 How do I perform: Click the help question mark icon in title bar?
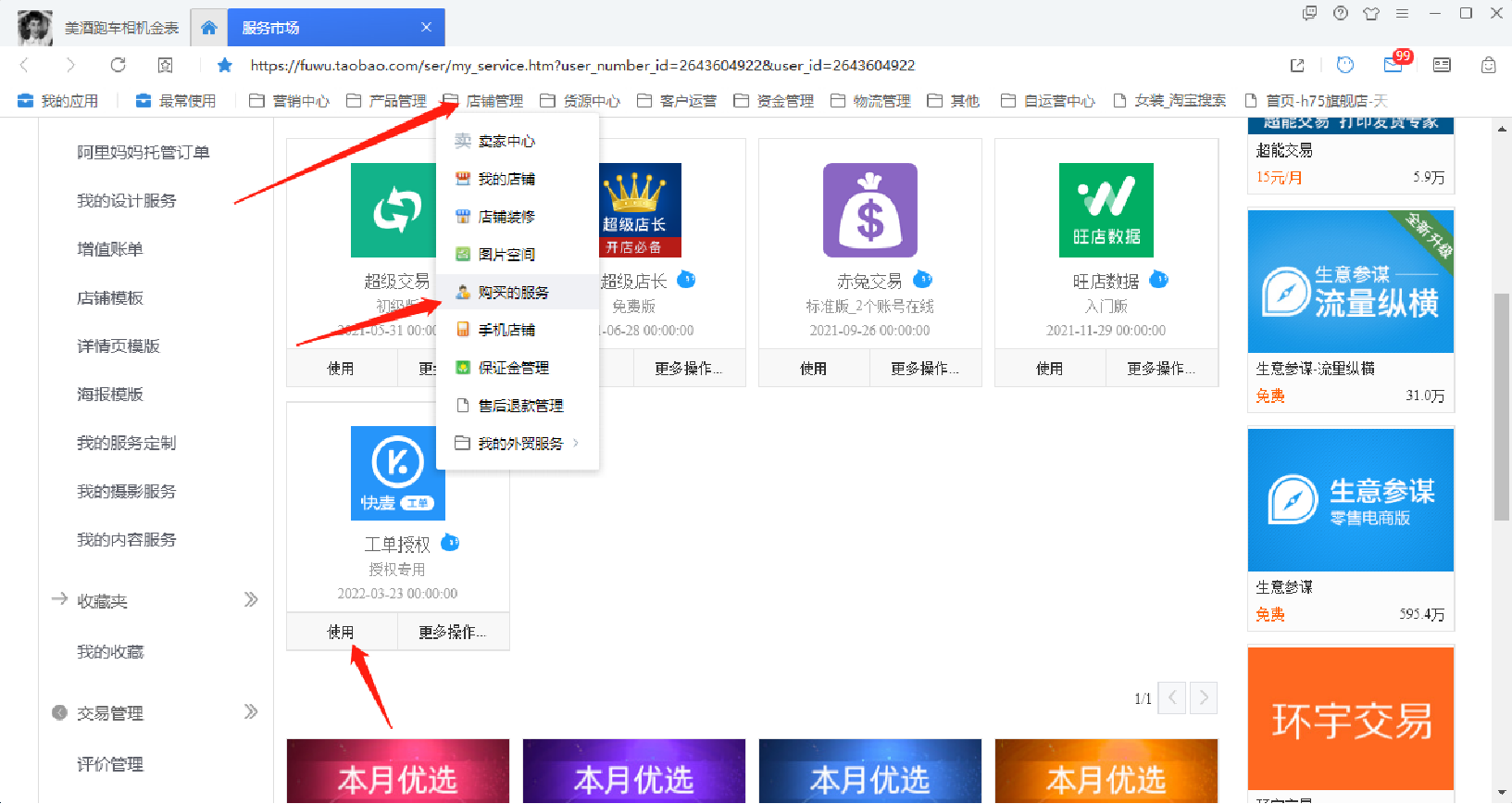pos(1341,13)
